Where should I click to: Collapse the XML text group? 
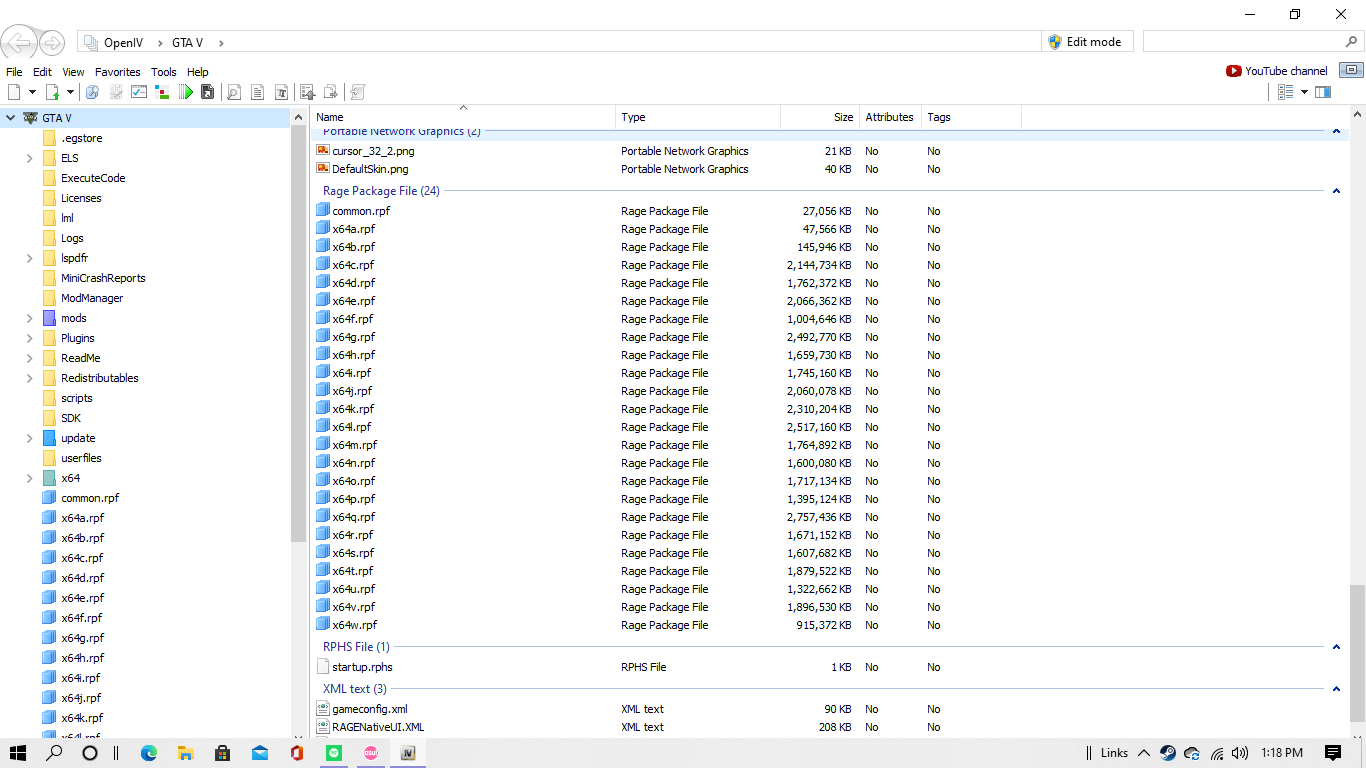[1336, 689]
